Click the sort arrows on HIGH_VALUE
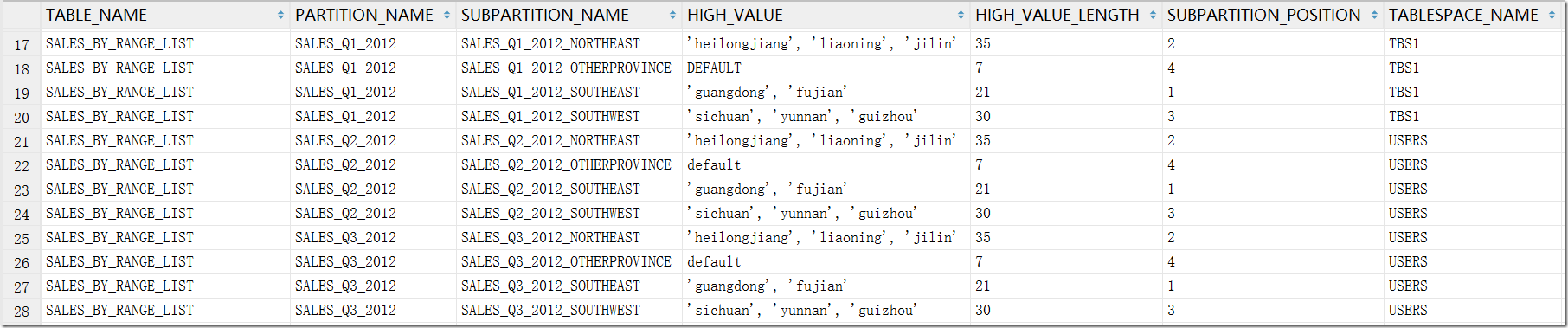This screenshot has width=1568, height=328. coord(961,16)
